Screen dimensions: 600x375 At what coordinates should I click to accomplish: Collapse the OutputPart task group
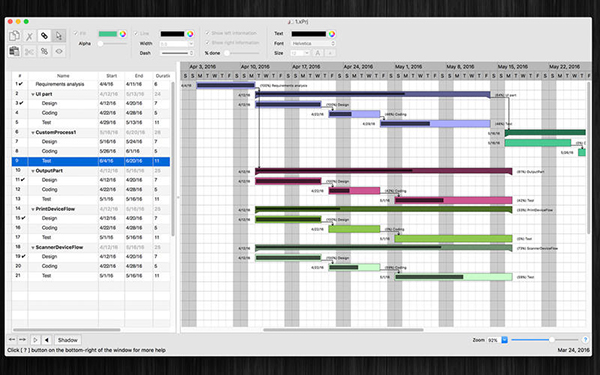33,171
